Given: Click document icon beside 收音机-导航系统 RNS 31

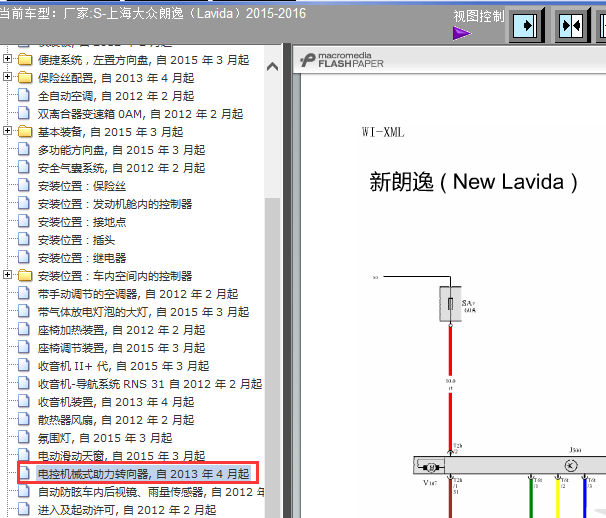Looking at the screenshot, I should tap(24, 383).
